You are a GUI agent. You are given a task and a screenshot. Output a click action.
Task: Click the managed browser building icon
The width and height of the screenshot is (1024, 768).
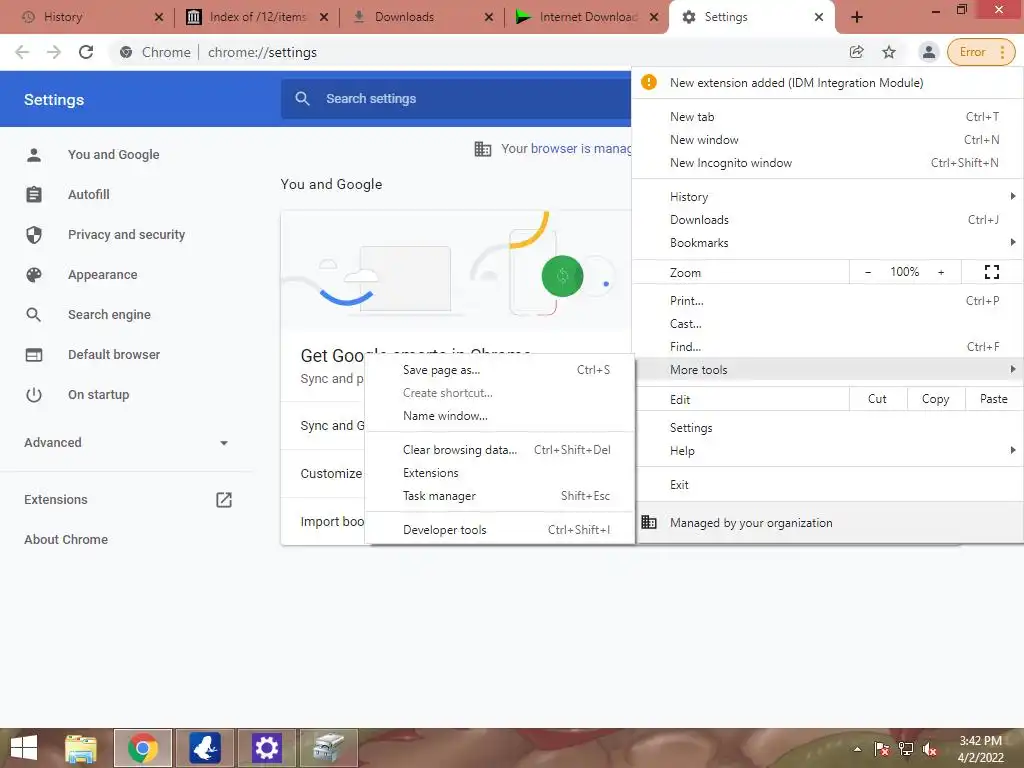click(483, 149)
